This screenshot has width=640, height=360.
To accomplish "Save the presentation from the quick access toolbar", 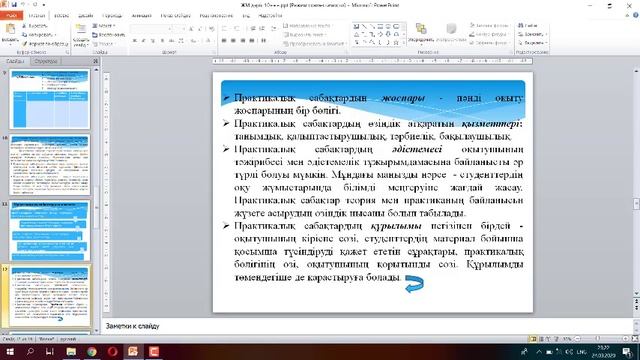I will click(14, 4).
